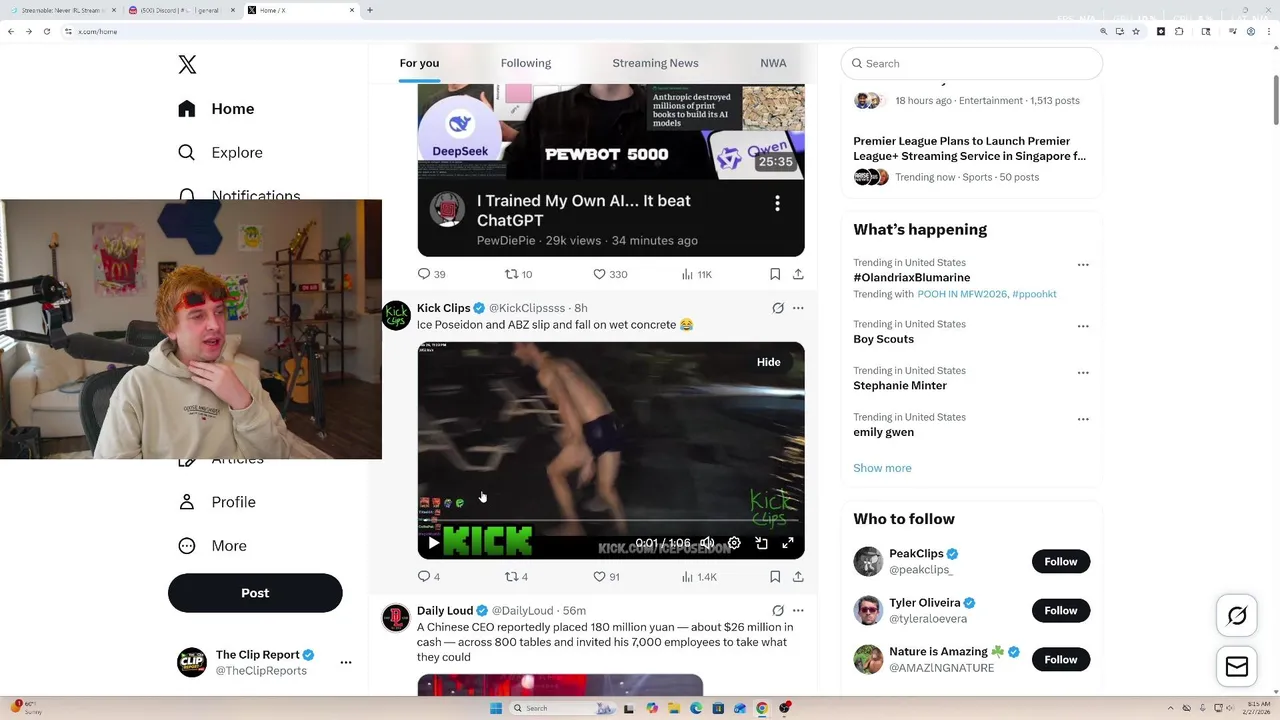Toggle picture-in-picture on Kick Clips video
The width and height of the screenshot is (1280, 720).
(x=761, y=543)
